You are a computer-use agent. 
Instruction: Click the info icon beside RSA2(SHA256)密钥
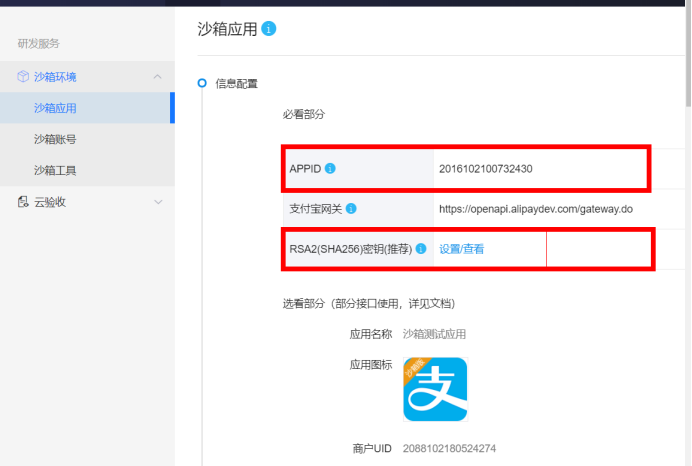coord(421,248)
